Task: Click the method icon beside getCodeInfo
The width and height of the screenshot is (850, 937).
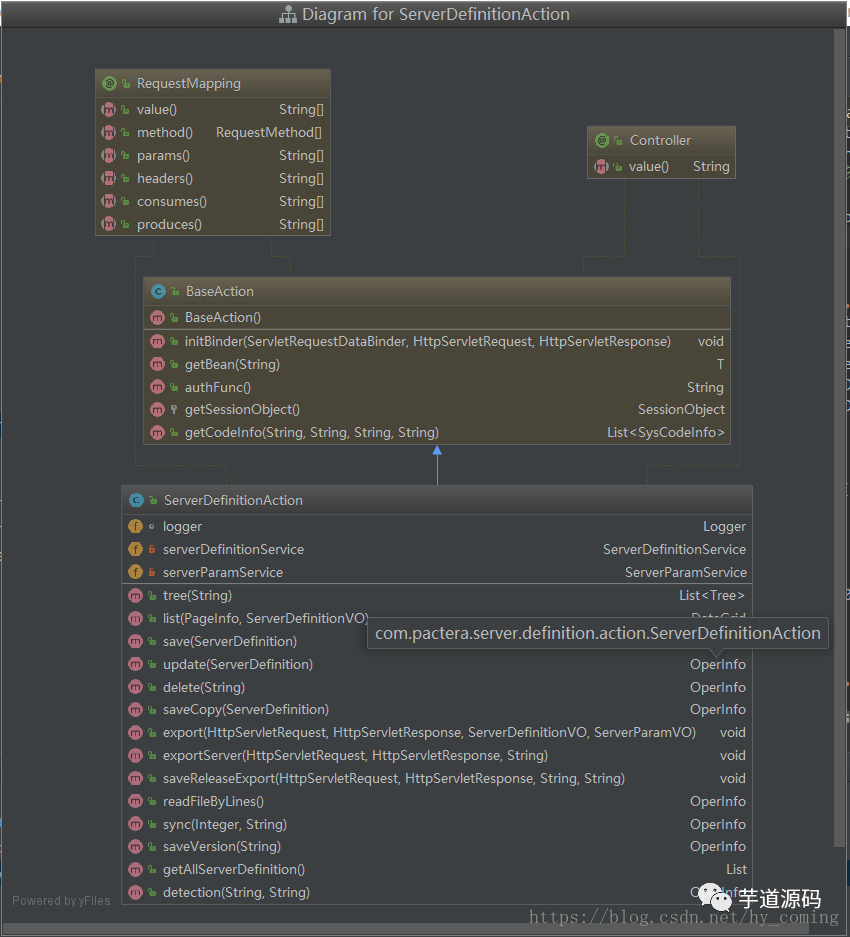Action: pos(157,433)
